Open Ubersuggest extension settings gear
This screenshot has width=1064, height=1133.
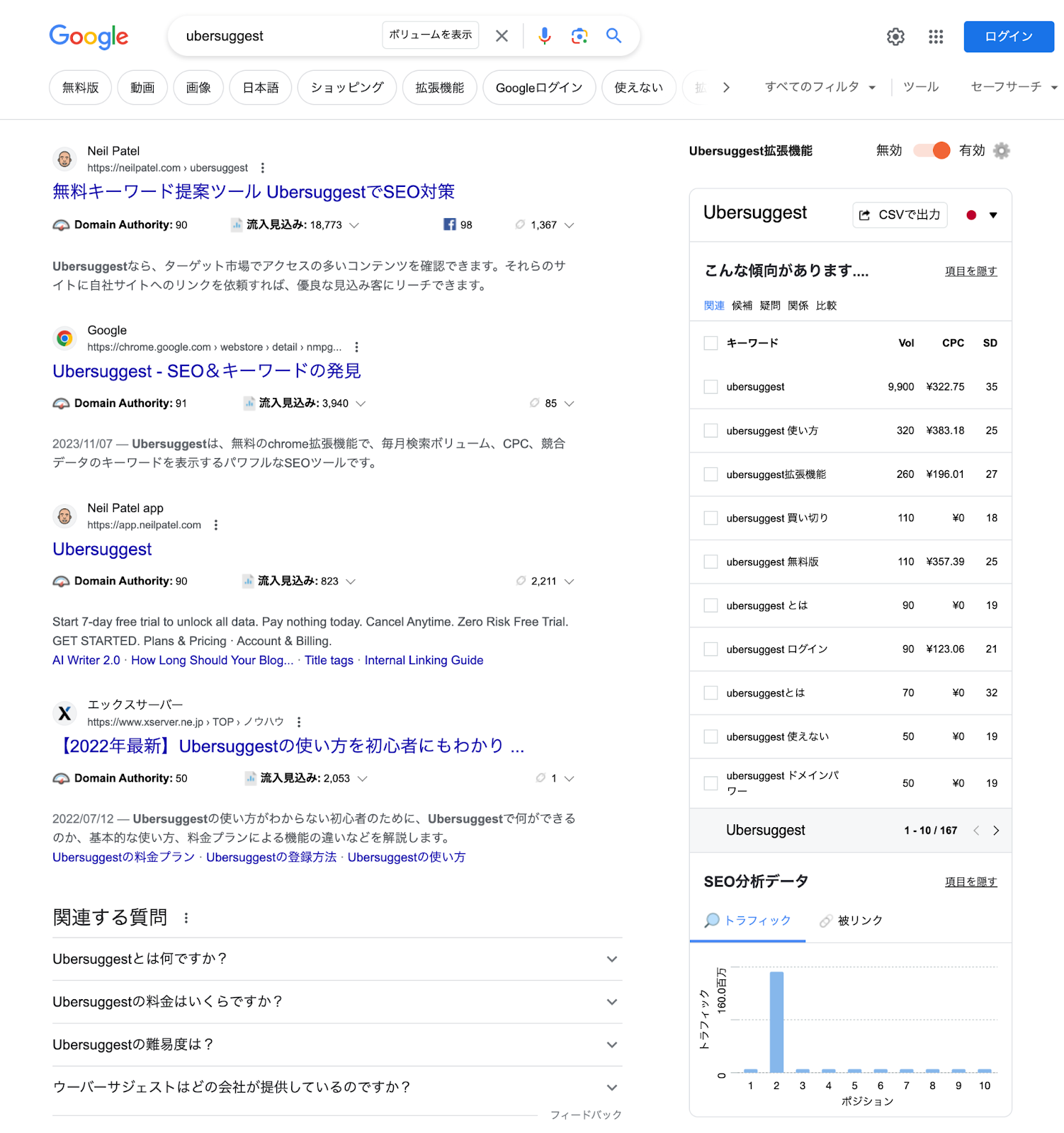click(1001, 150)
